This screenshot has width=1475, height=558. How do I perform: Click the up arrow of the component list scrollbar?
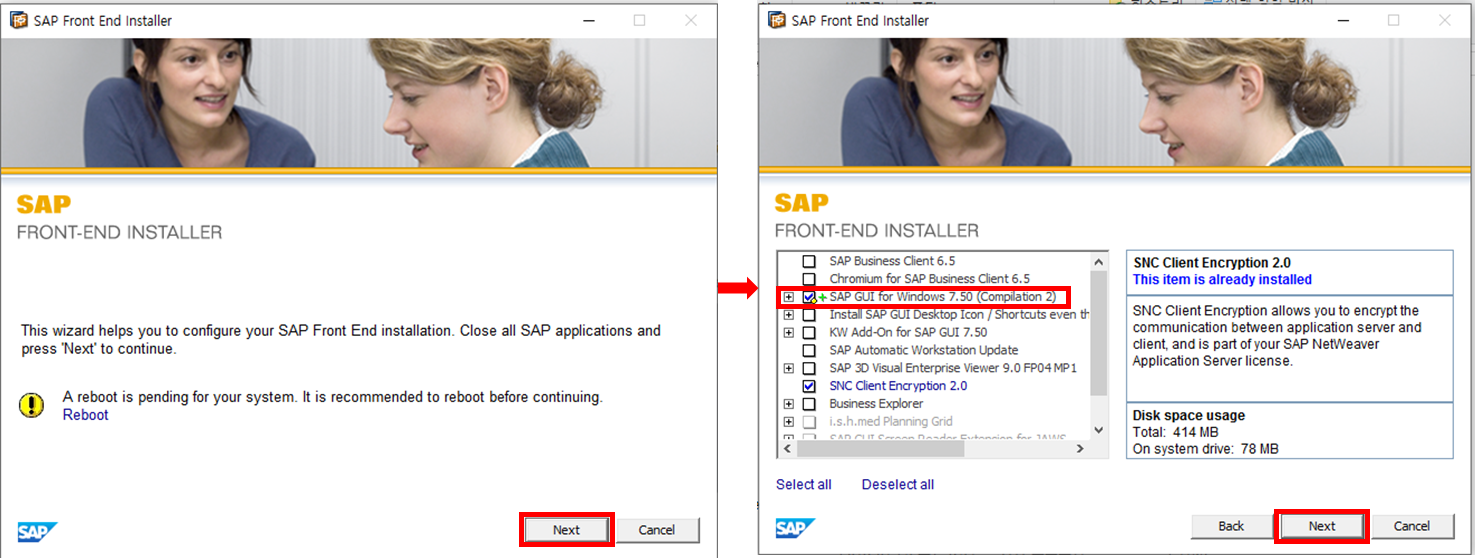[x=1099, y=262]
